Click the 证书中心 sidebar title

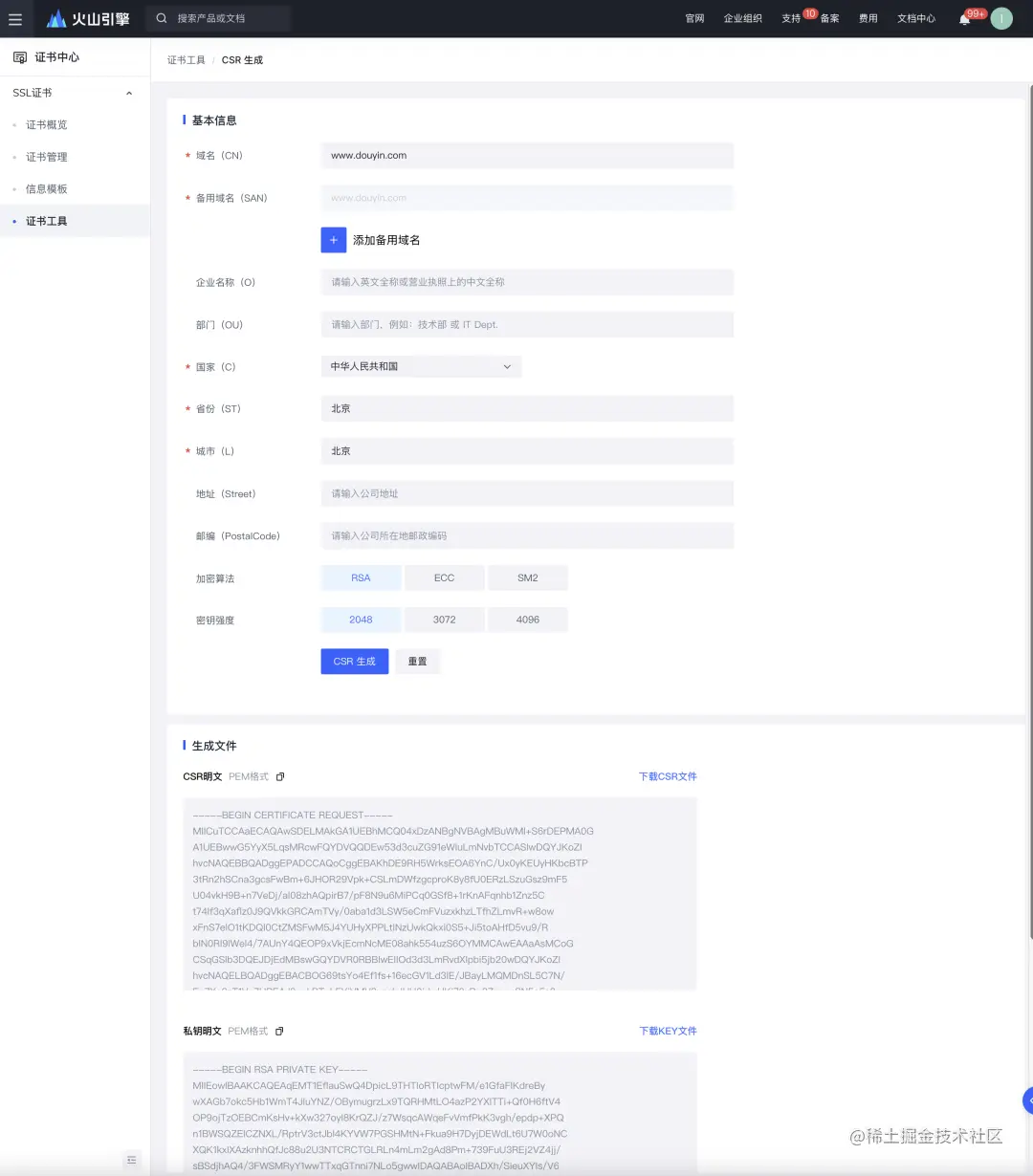(x=57, y=57)
